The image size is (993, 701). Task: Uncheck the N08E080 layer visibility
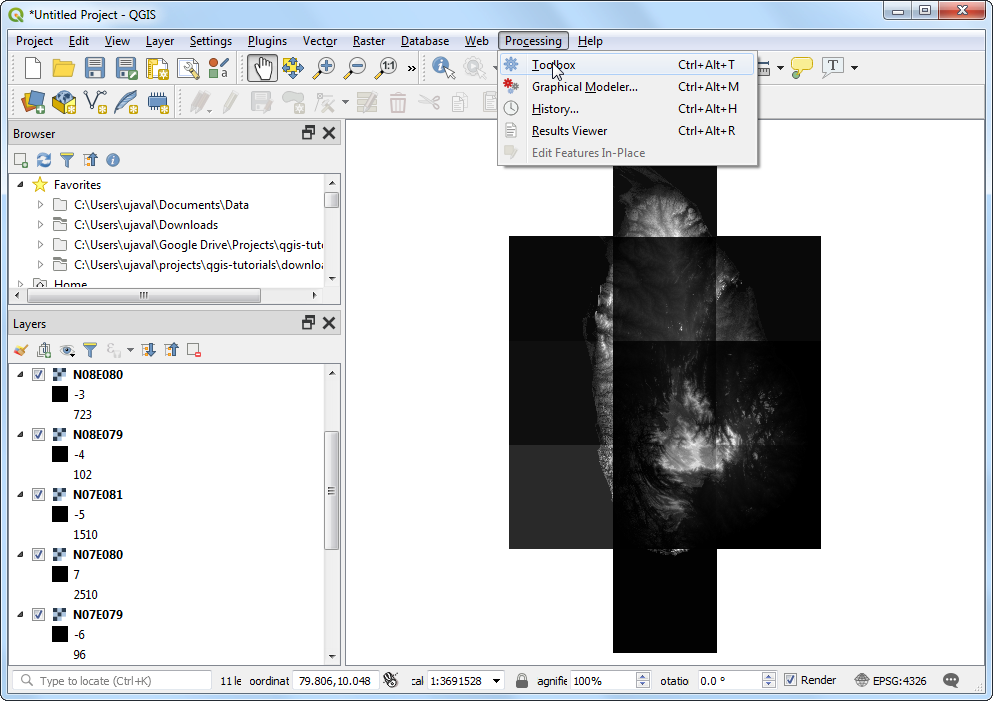(39, 375)
